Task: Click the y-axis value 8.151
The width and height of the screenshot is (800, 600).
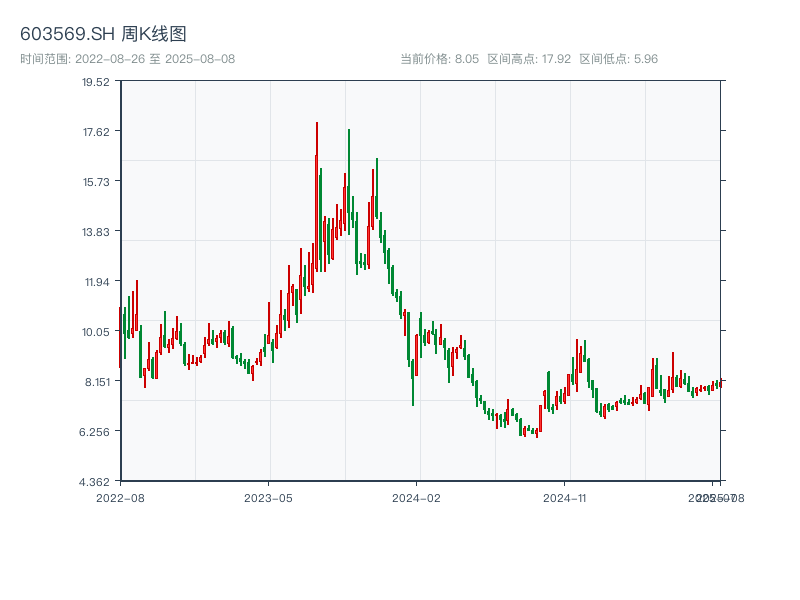Action: point(97,382)
